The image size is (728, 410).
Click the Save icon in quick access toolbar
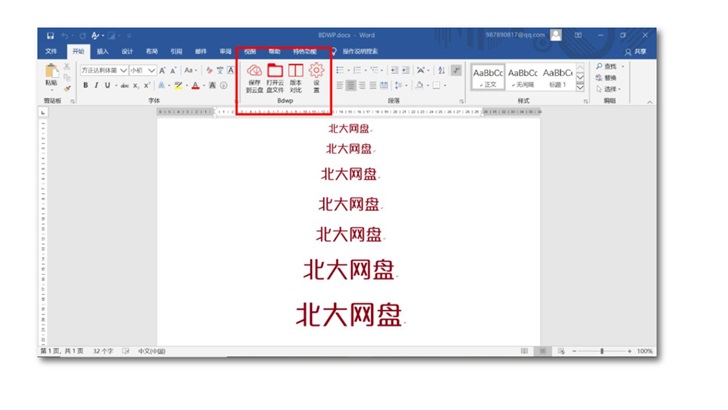(50, 36)
